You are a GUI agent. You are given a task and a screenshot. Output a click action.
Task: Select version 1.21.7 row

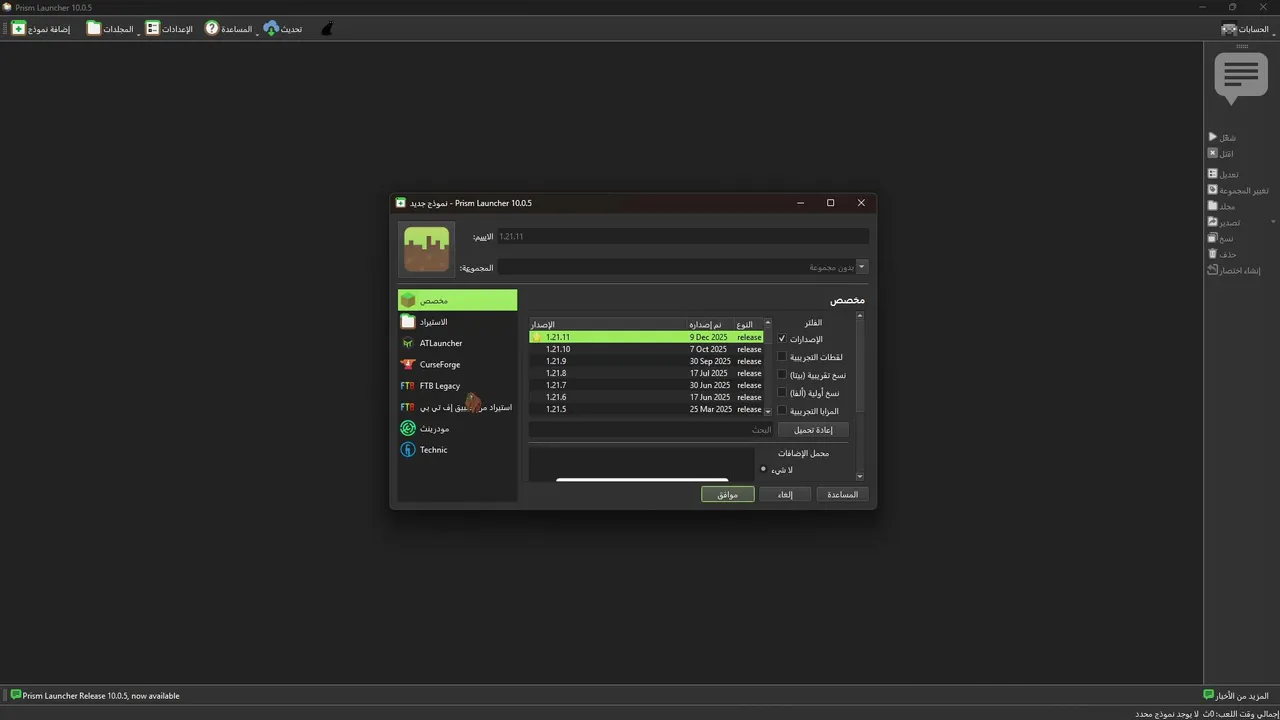(646, 385)
